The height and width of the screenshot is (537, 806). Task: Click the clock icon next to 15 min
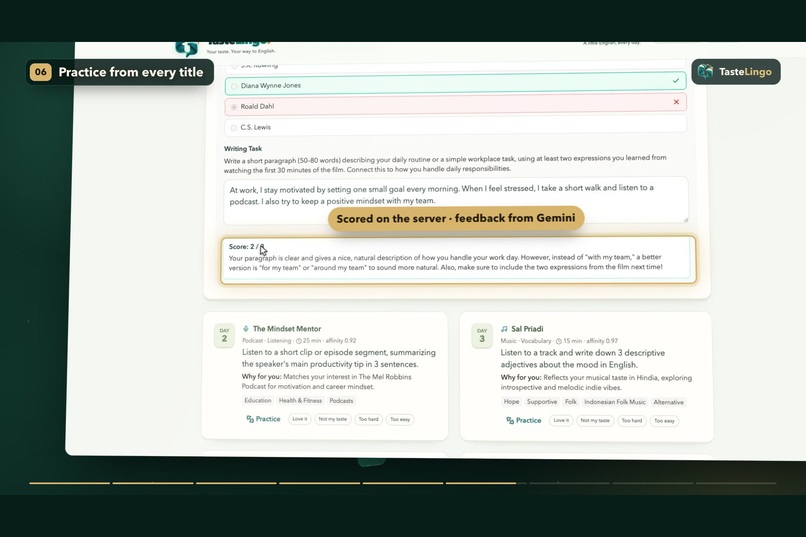(559, 341)
